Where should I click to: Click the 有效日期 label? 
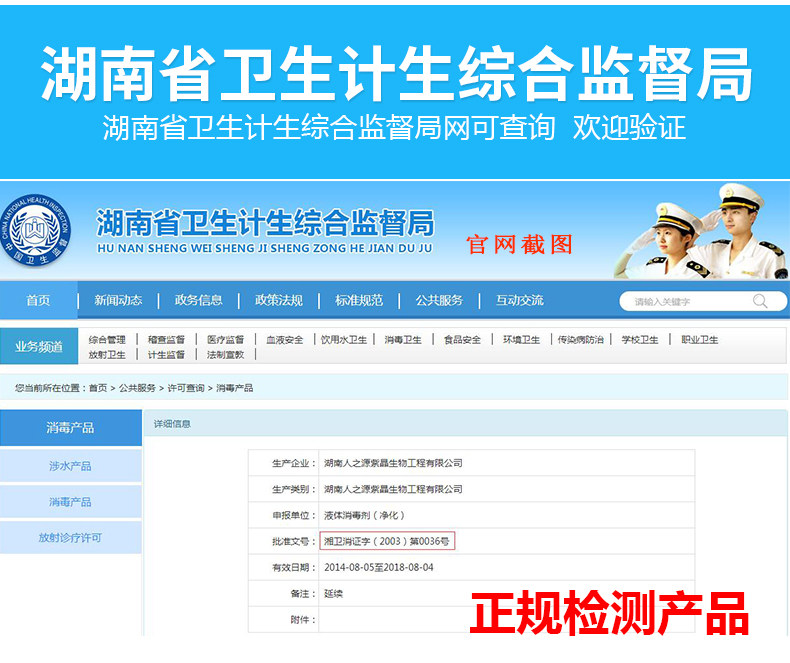[x=294, y=567]
